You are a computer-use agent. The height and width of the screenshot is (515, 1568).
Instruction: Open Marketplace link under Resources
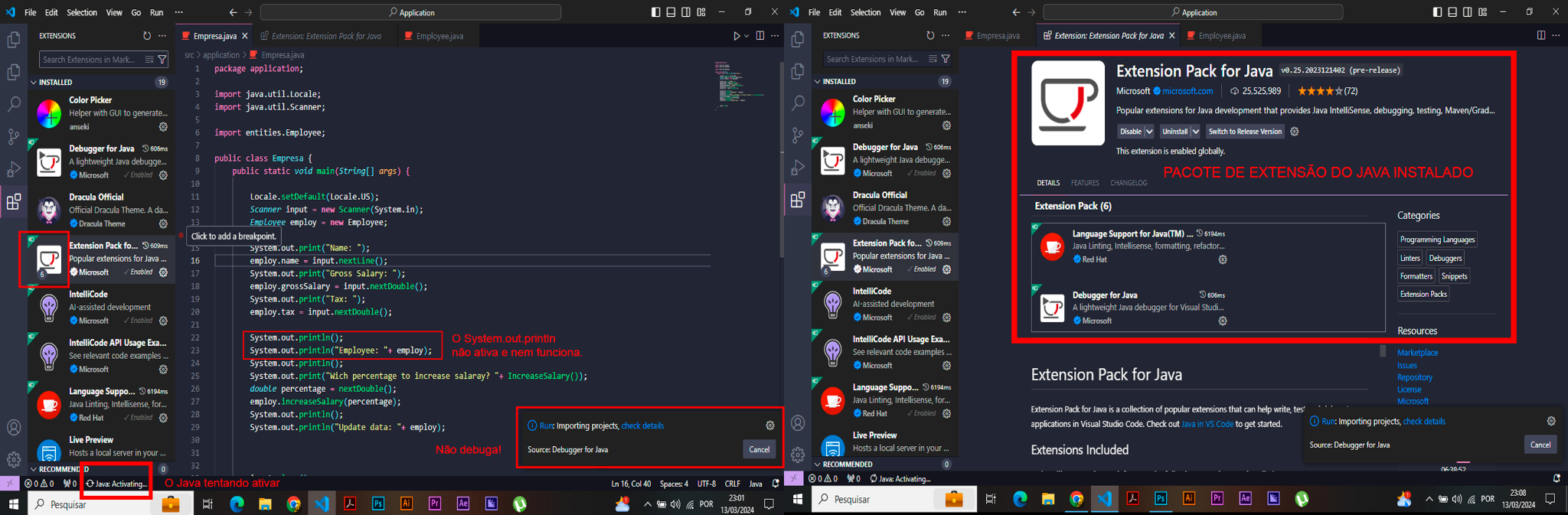1417,353
